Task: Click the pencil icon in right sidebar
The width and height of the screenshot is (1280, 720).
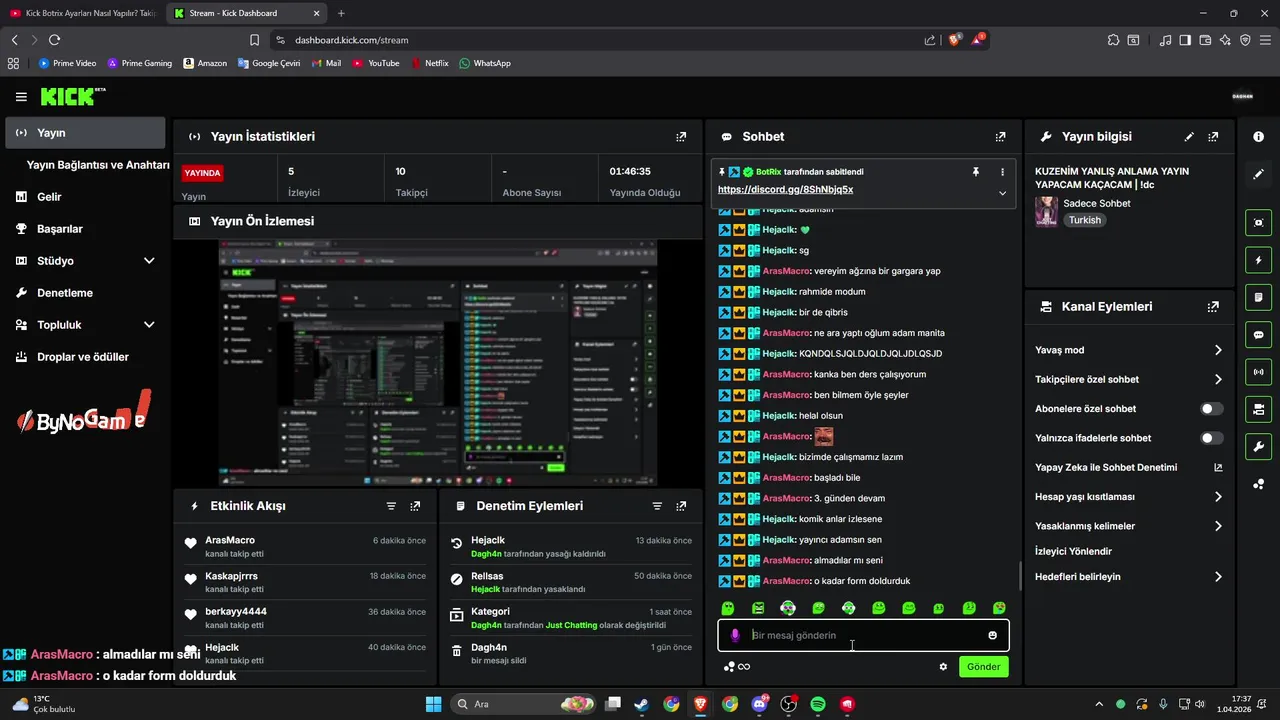Action: click(1258, 174)
